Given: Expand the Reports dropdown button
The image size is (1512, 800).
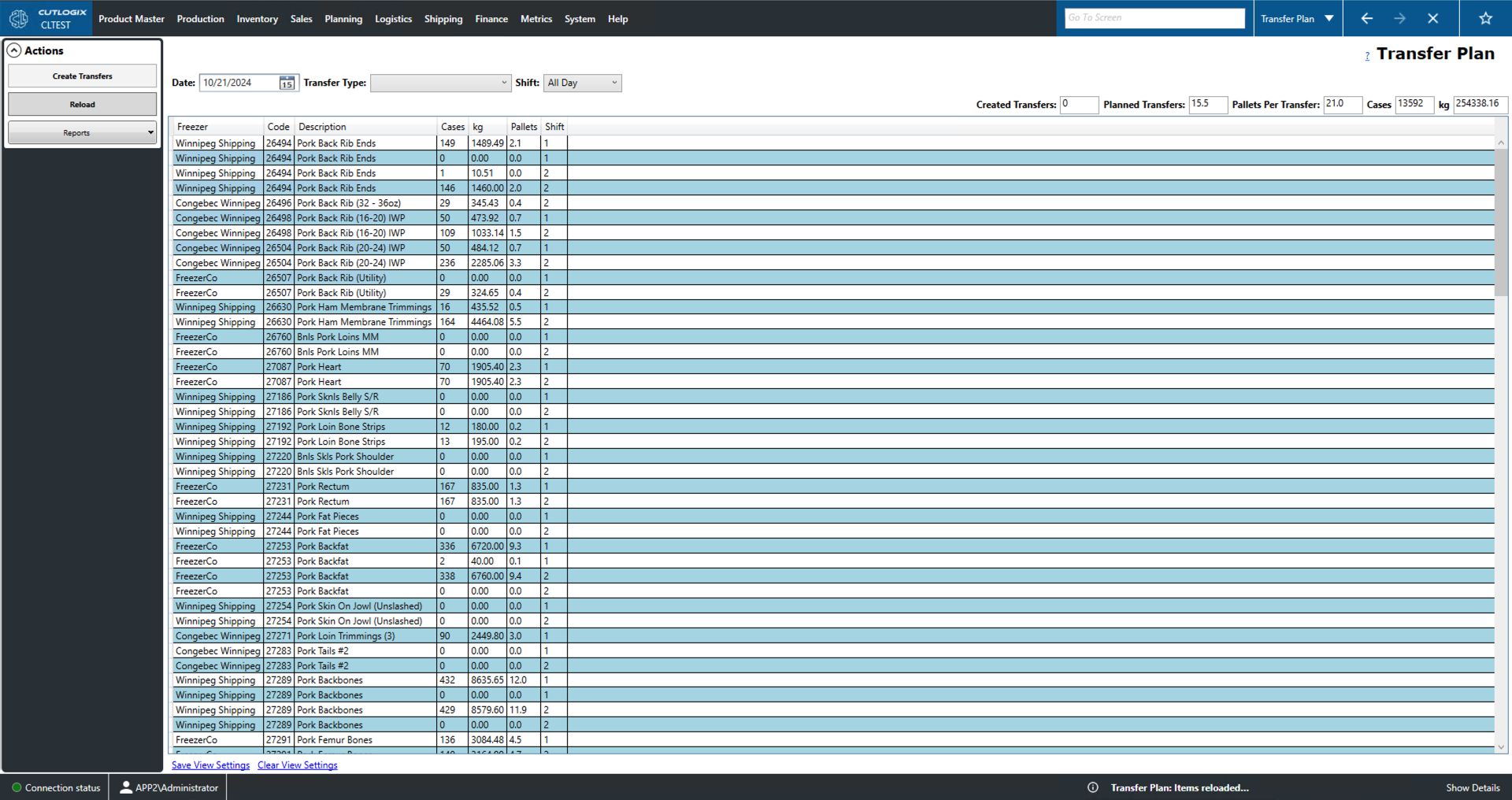Looking at the screenshot, I should click(82, 133).
